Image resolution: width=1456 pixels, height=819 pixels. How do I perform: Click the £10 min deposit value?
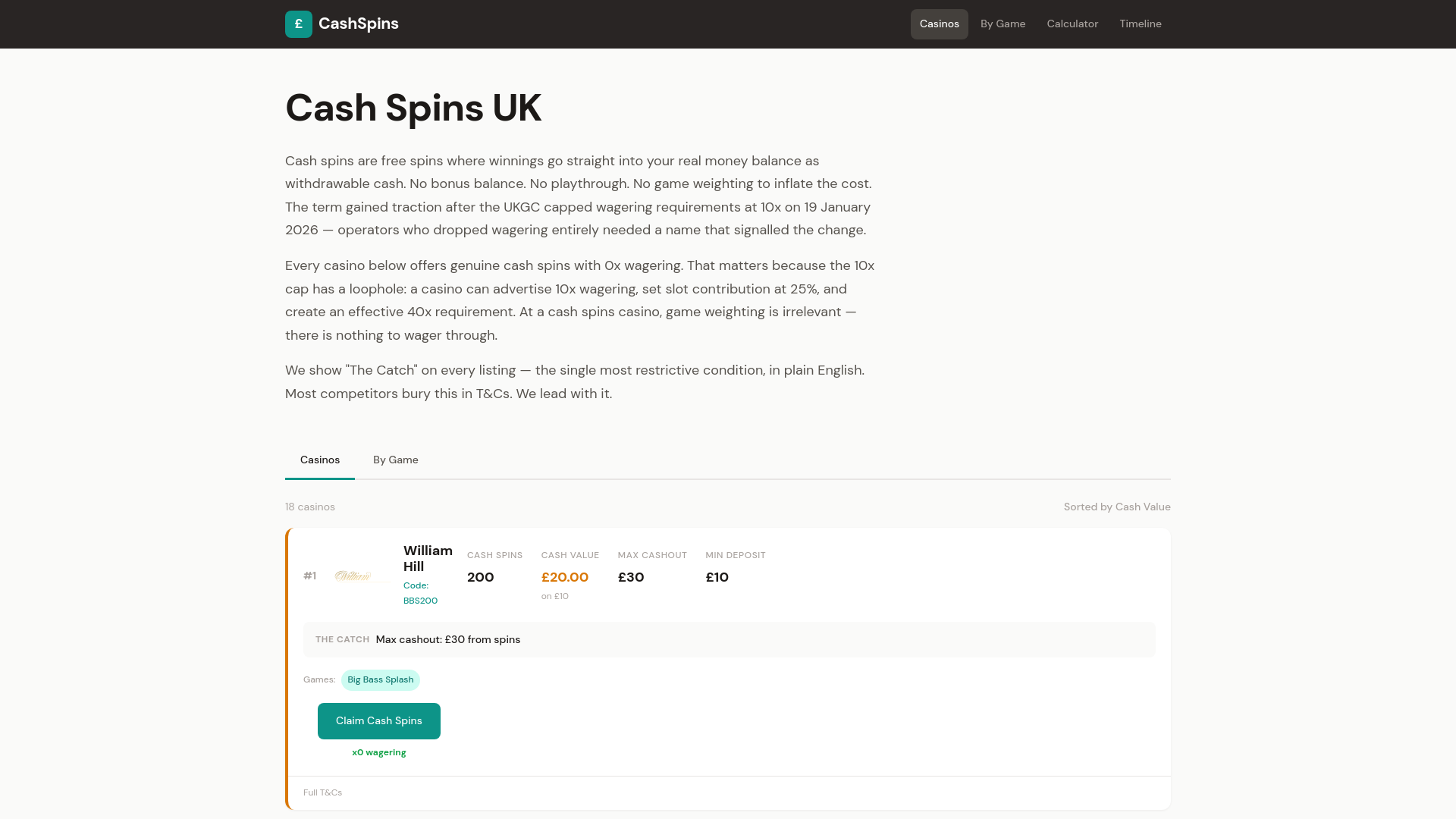pos(717,578)
